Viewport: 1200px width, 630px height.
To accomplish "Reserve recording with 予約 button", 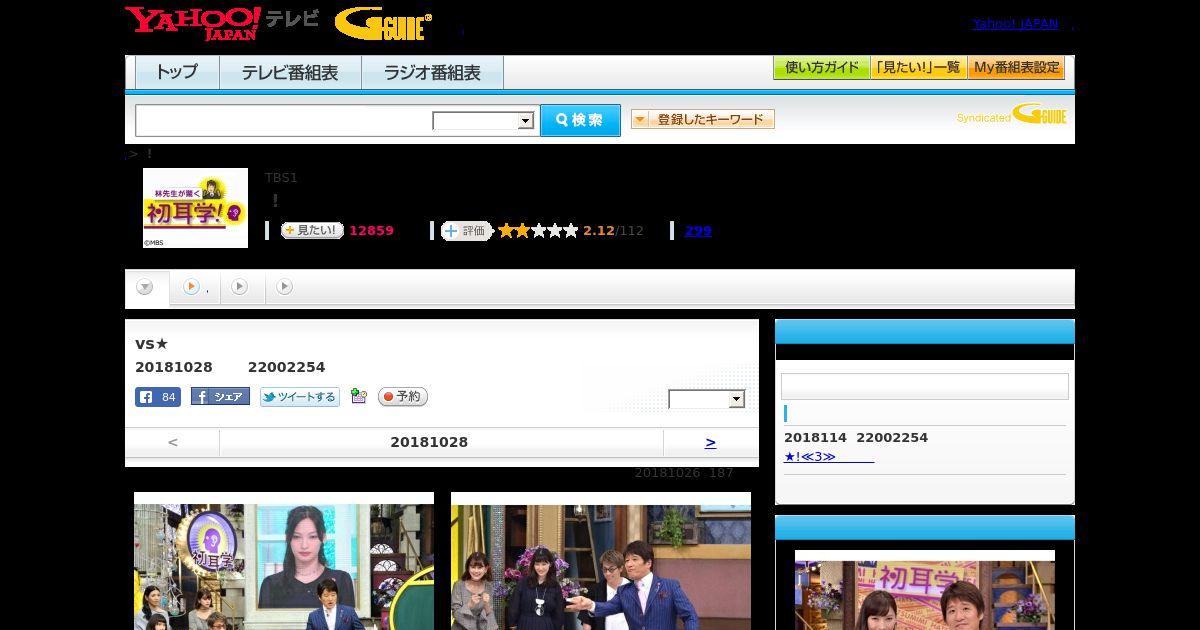I will coord(403,397).
